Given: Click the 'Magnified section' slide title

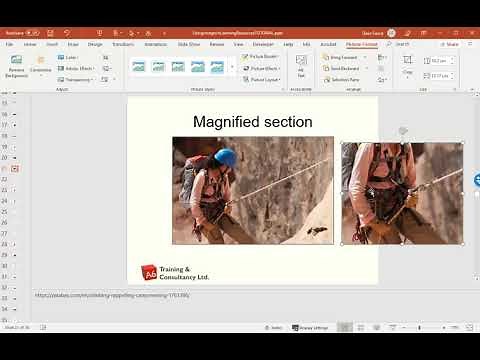Looking at the screenshot, I should click(253, 122).
